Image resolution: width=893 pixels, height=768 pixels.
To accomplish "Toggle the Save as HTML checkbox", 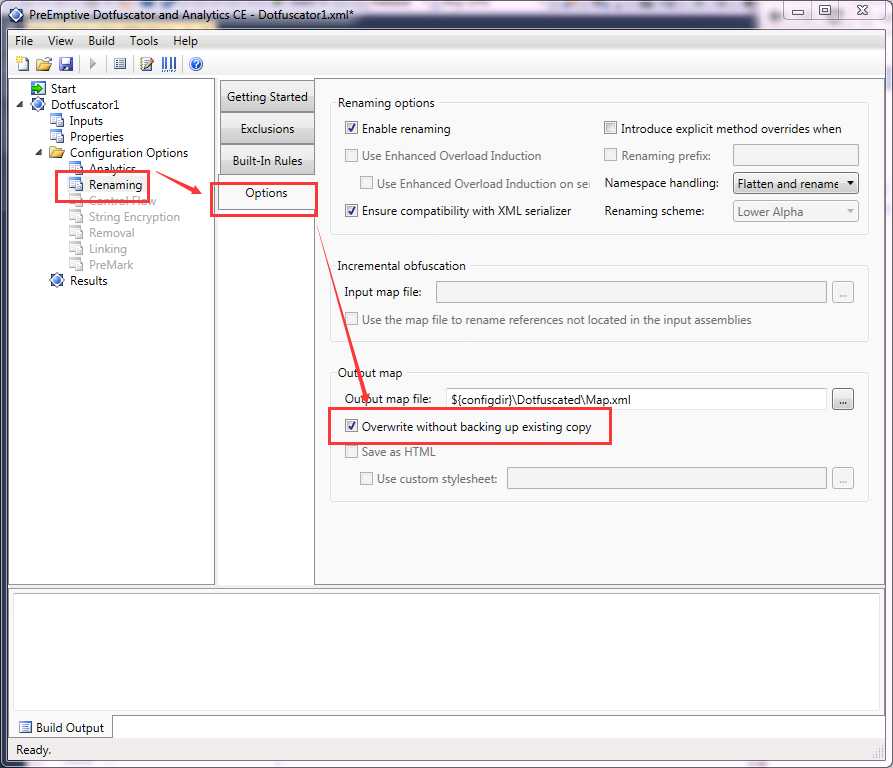I will point(351,451).
